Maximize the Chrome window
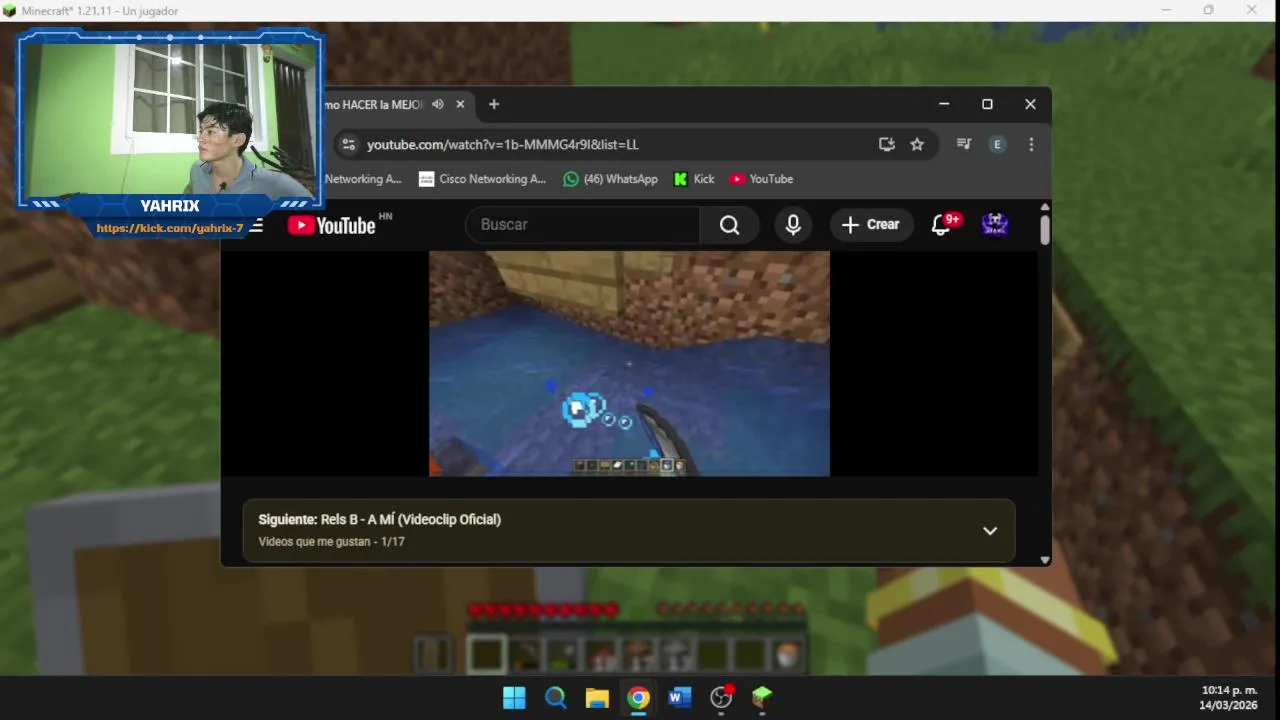This screenshot has height=720, width=1280. point(987,104)
